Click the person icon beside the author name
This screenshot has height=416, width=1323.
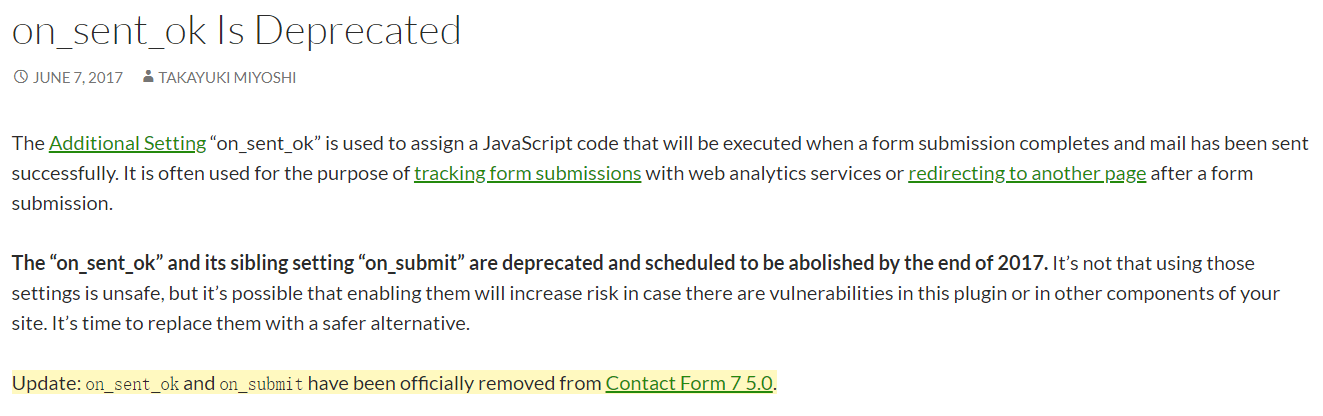tap(148, 77)
